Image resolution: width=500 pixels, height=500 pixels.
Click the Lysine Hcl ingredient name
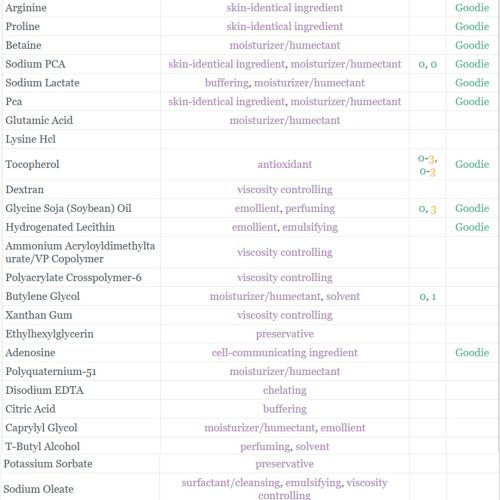[x=30, y=139]
